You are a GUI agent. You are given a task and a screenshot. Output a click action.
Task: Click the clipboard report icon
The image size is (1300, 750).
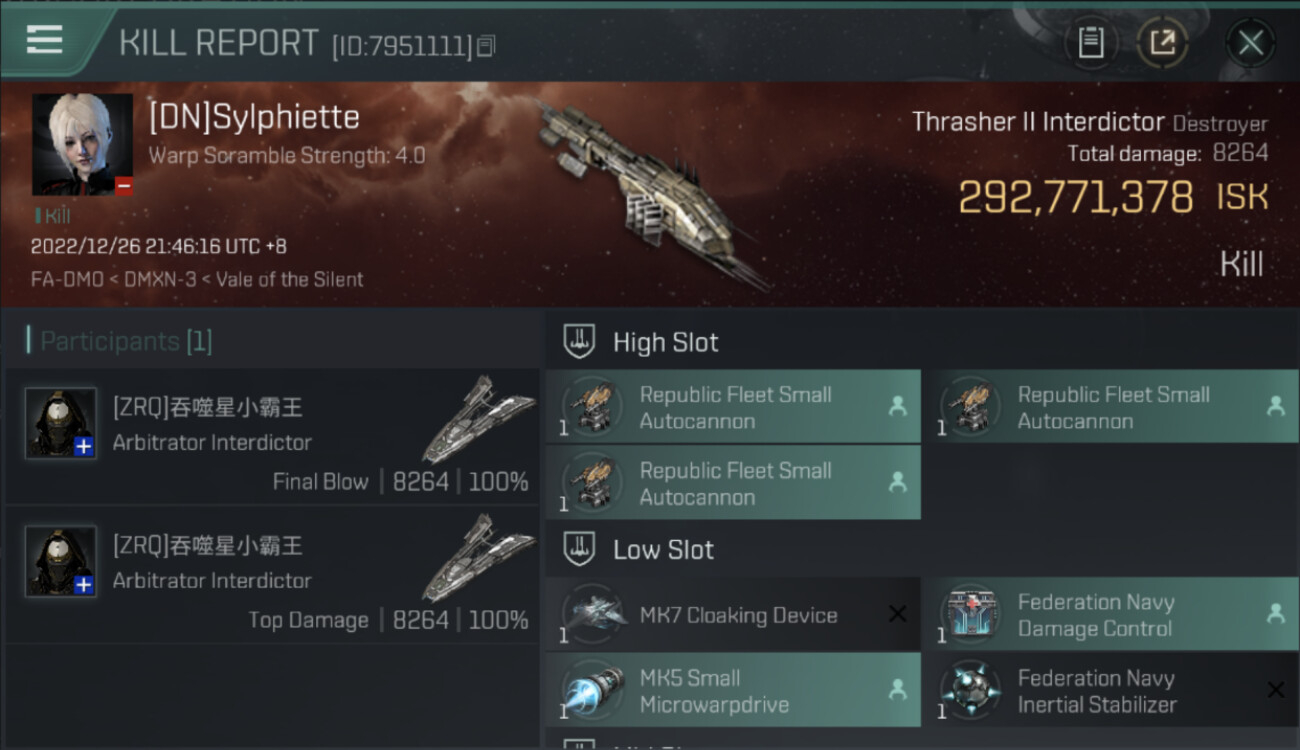click(1091, 43)
